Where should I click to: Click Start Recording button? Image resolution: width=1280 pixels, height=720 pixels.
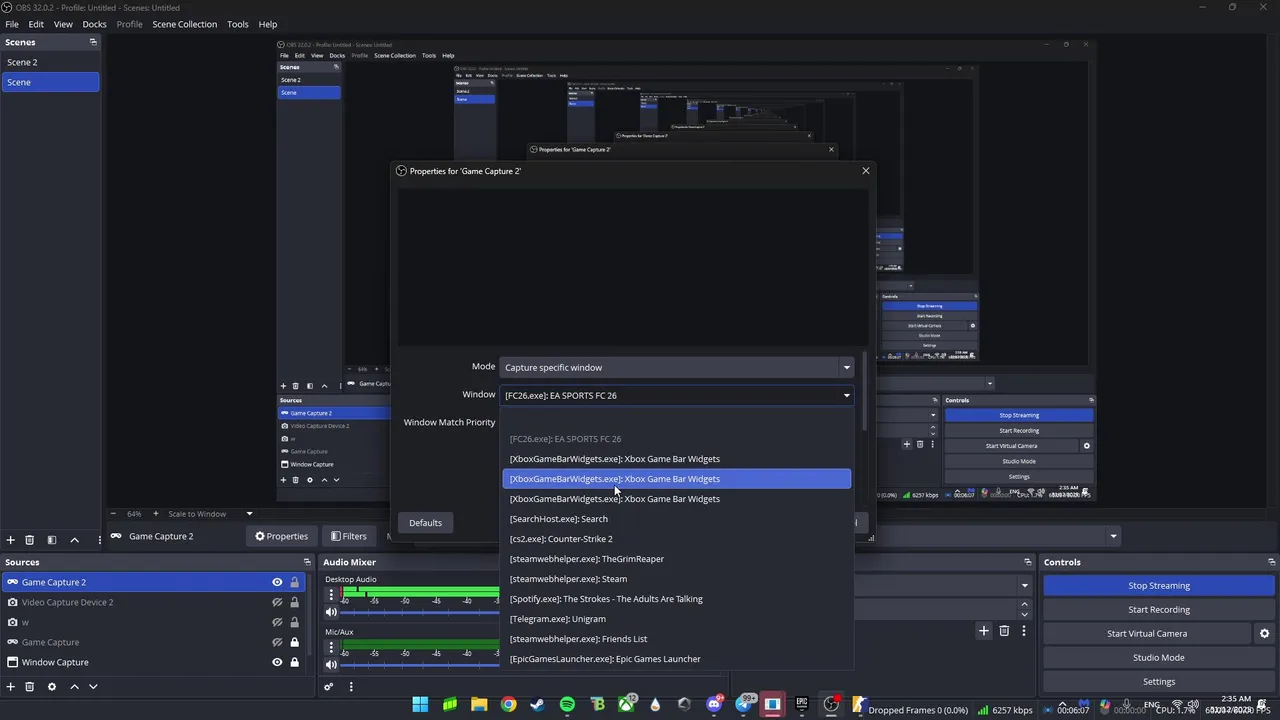(x=1159, y=610)
